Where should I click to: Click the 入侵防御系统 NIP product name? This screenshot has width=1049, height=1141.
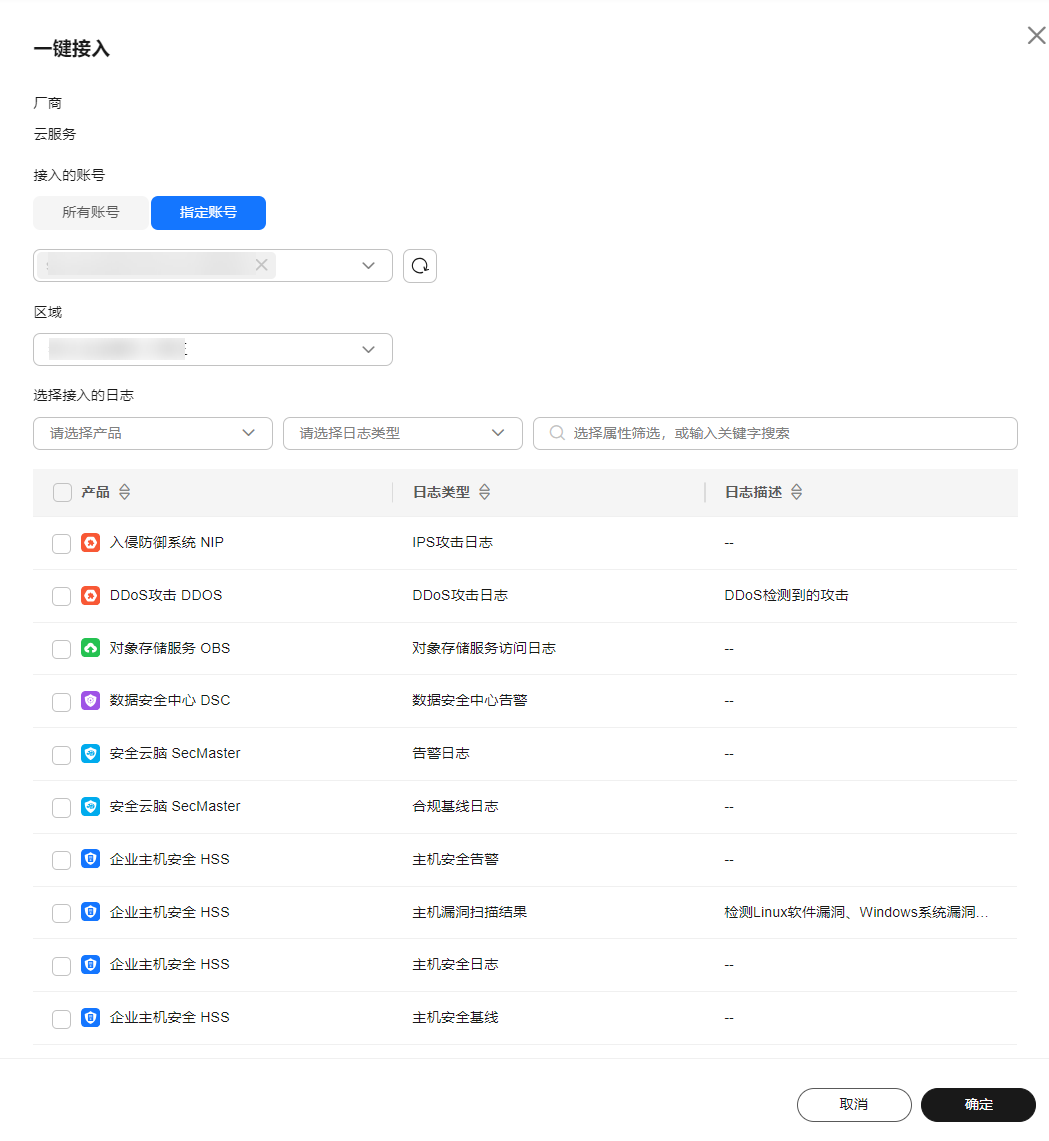(167, 542)
